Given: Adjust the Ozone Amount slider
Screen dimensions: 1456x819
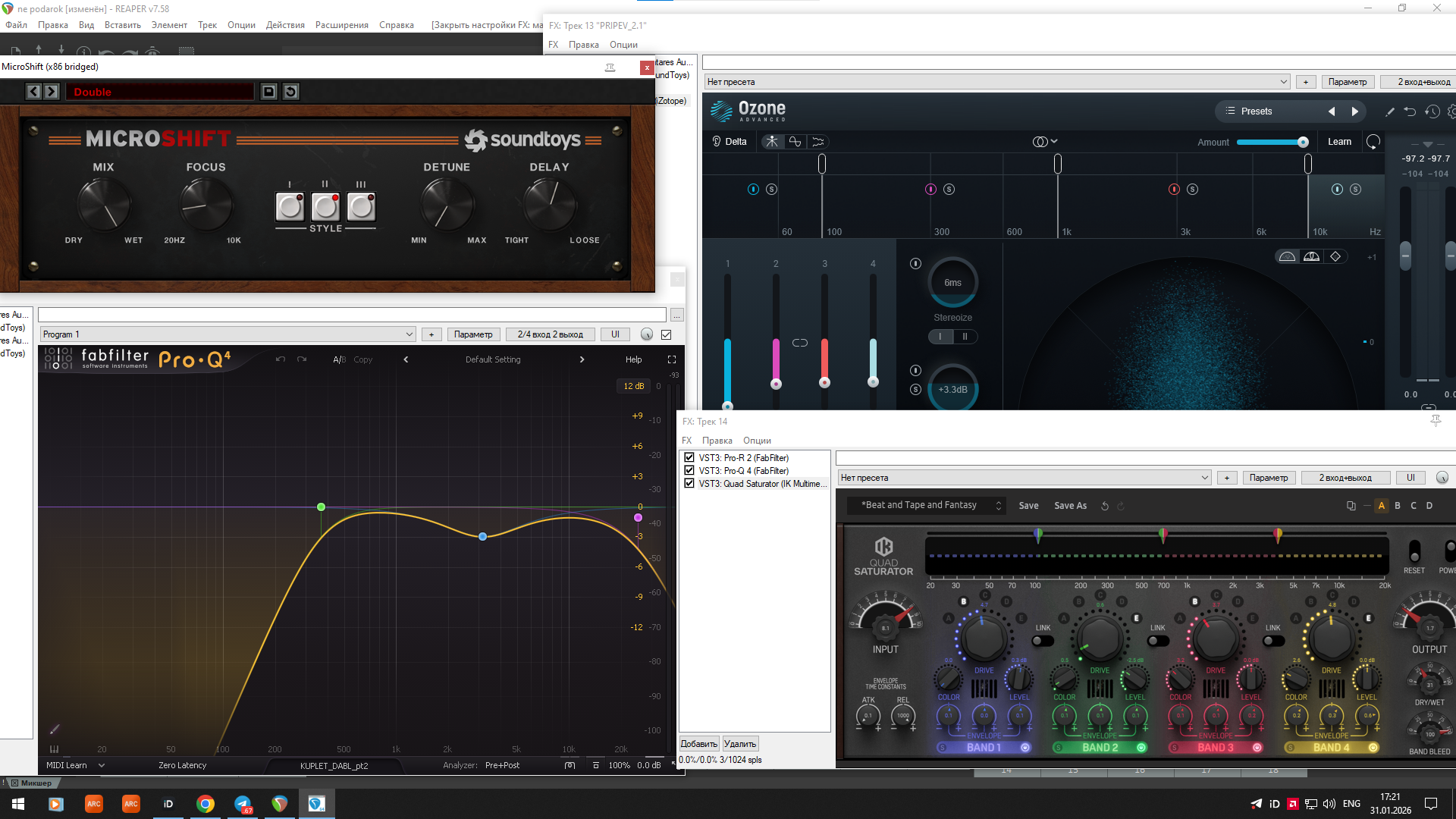Looking at the screenshot, I should pos(1302,142).
